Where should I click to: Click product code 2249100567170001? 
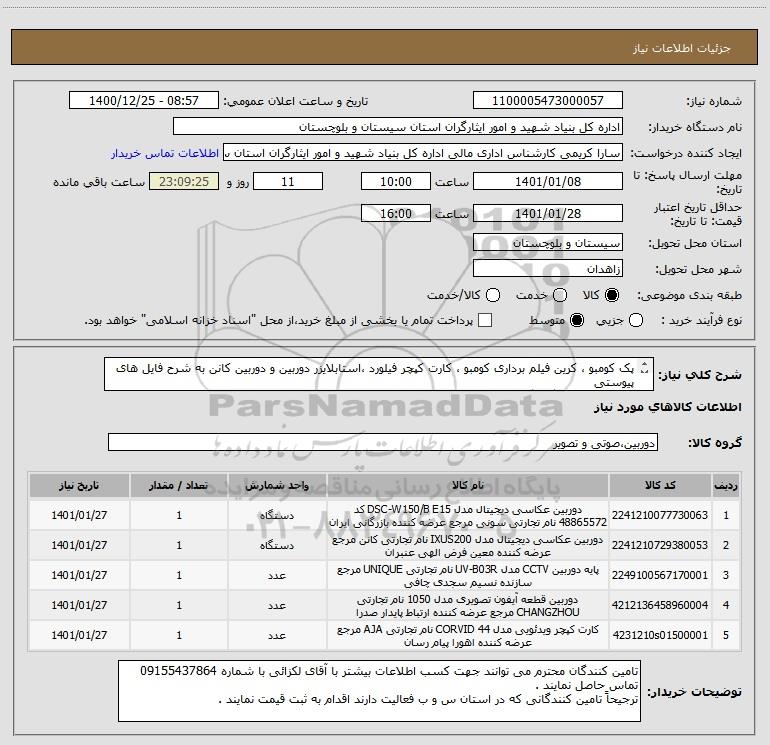pyautogui.click(x=660, y=575)
